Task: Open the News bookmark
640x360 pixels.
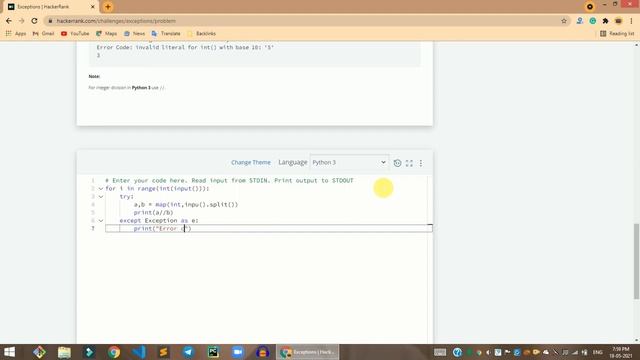Action: [134, 33]
